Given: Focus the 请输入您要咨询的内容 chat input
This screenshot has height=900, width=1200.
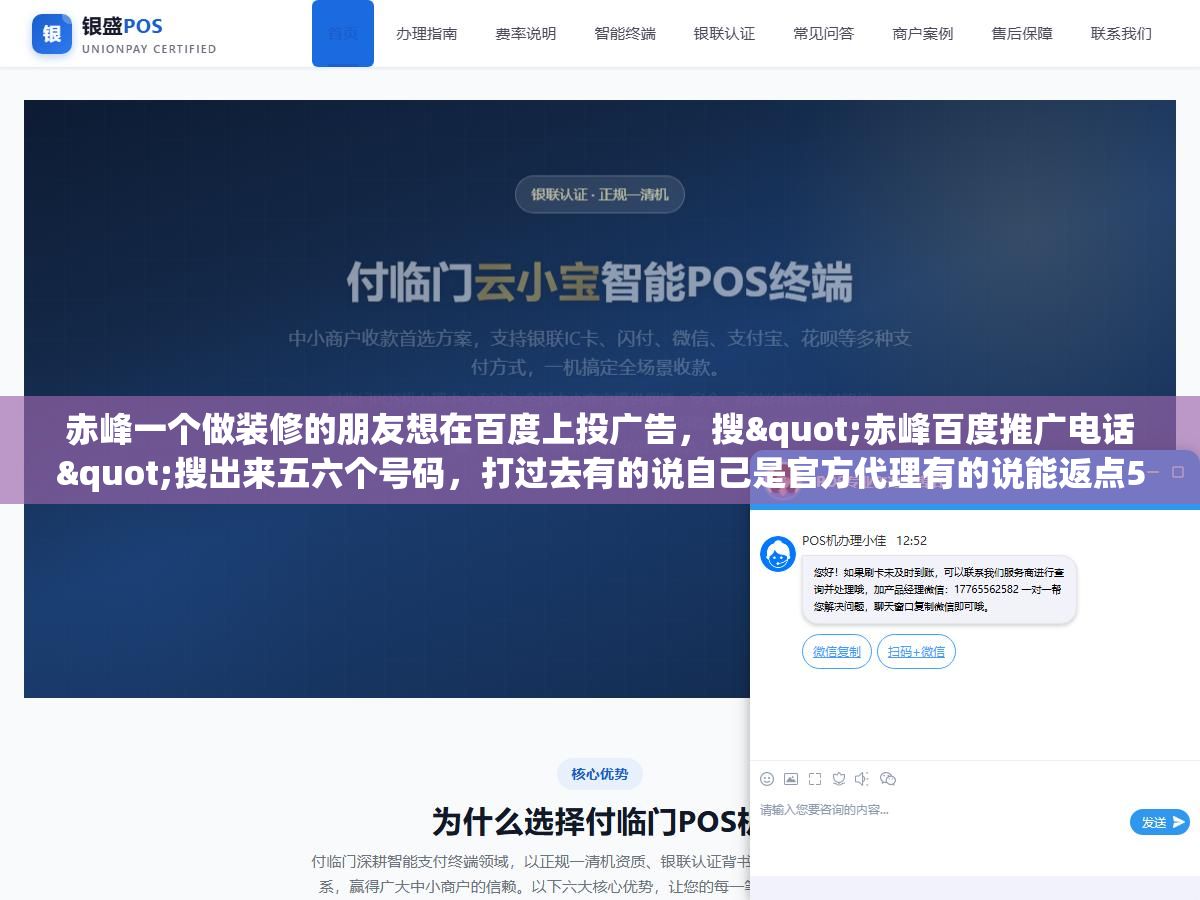Looking at the screenshot, I should (940, 810).
